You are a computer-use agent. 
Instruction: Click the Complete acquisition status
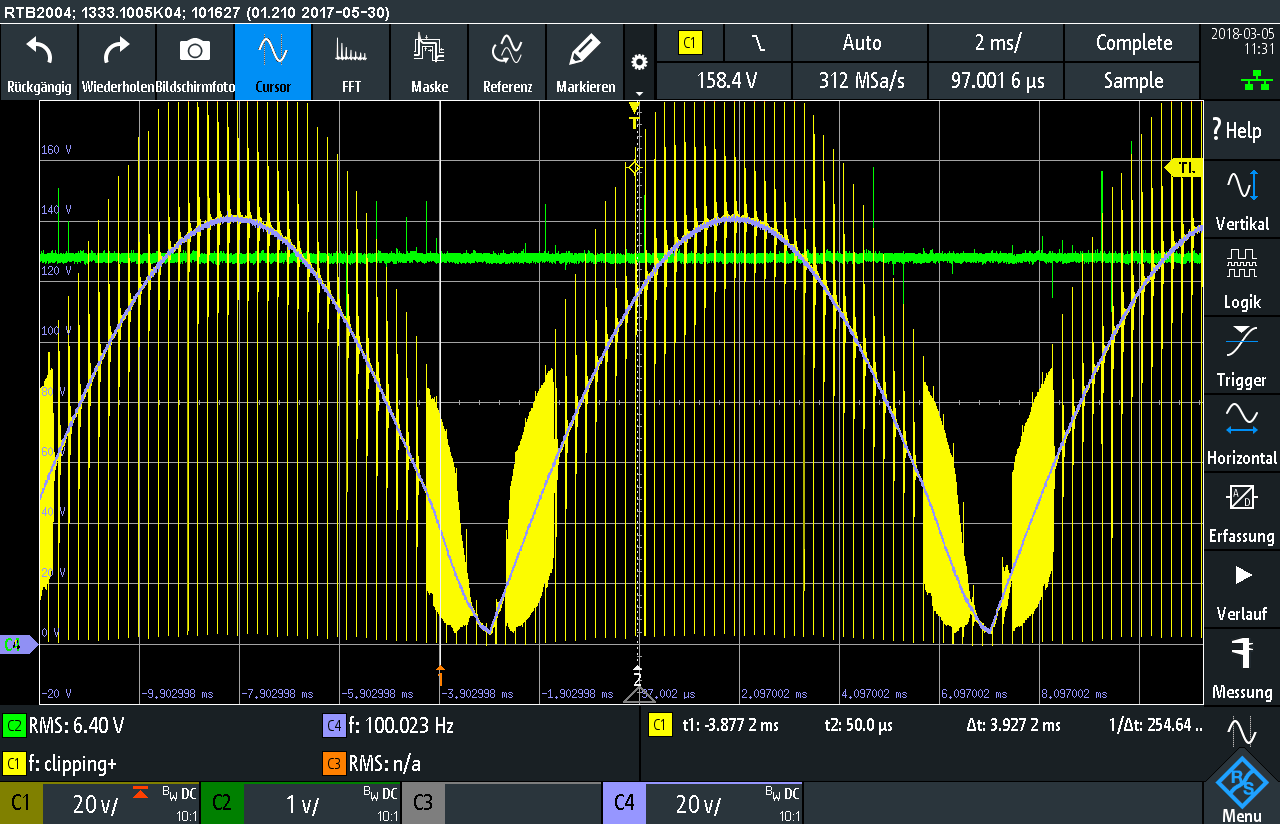[1133, 43]
